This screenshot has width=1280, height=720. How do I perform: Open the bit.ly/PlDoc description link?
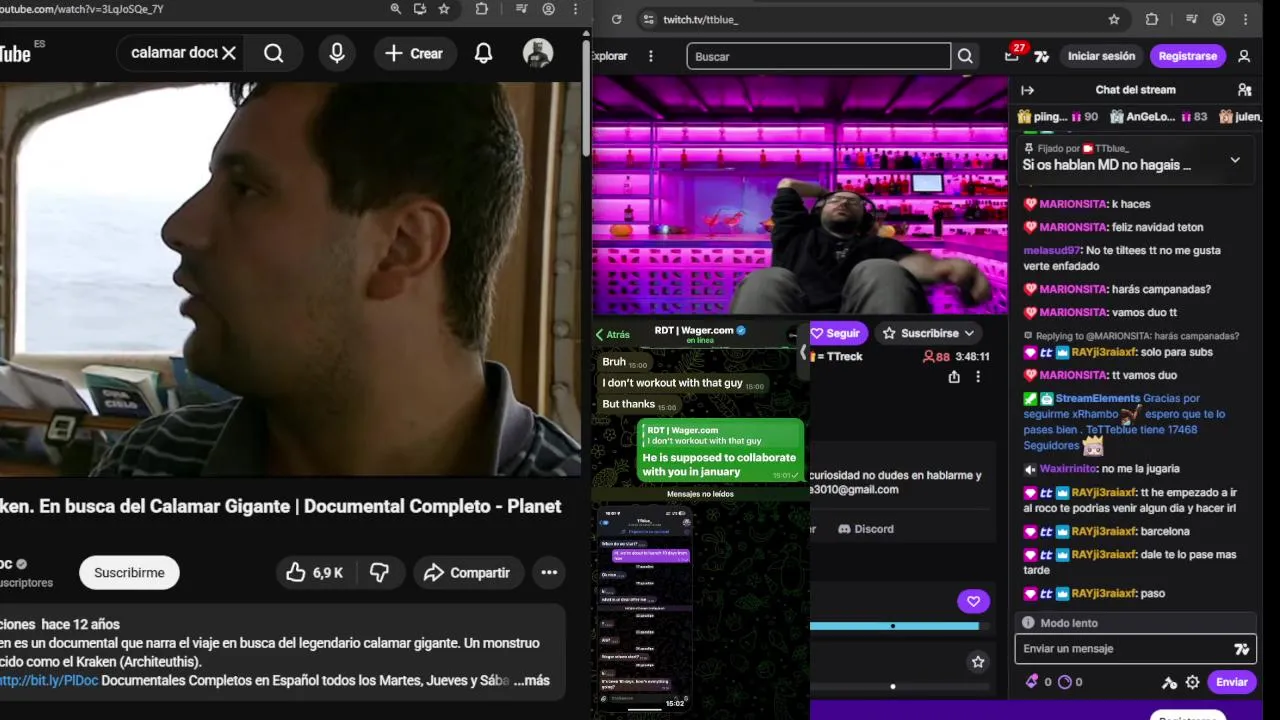pos(49,680)
